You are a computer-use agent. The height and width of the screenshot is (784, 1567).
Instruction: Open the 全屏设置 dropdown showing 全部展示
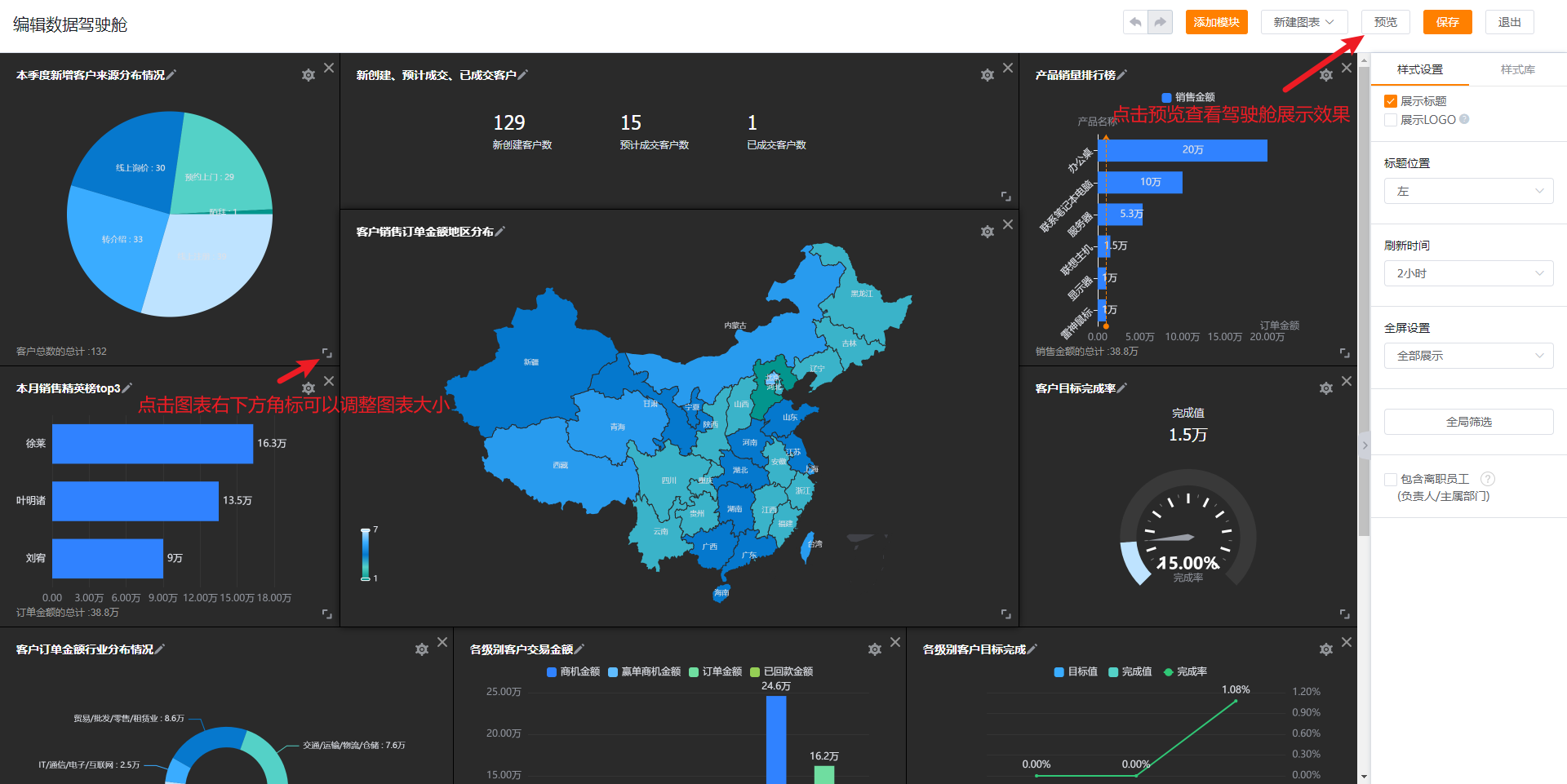(x=1468, y=356)
